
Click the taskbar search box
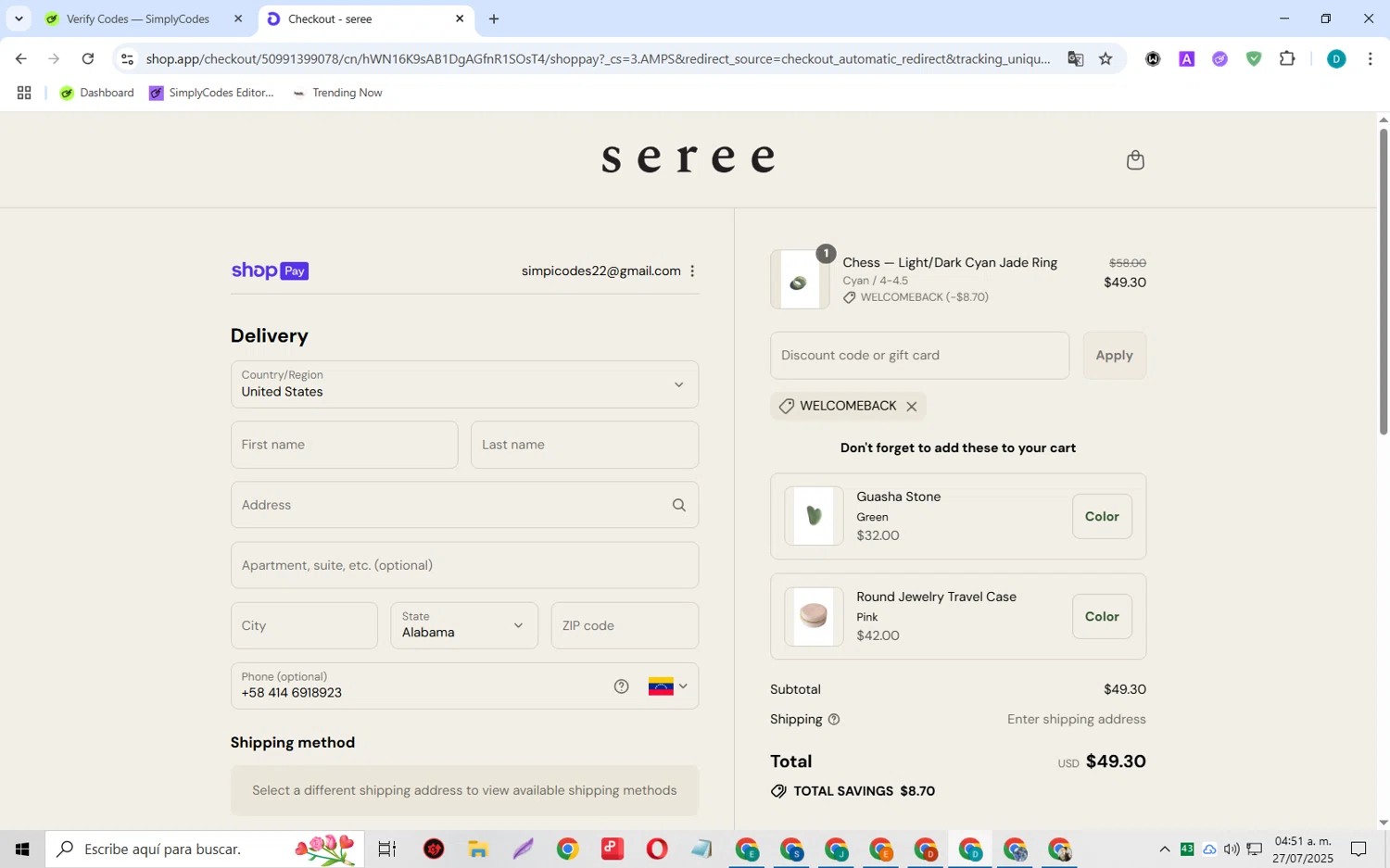tap(205, 849)
